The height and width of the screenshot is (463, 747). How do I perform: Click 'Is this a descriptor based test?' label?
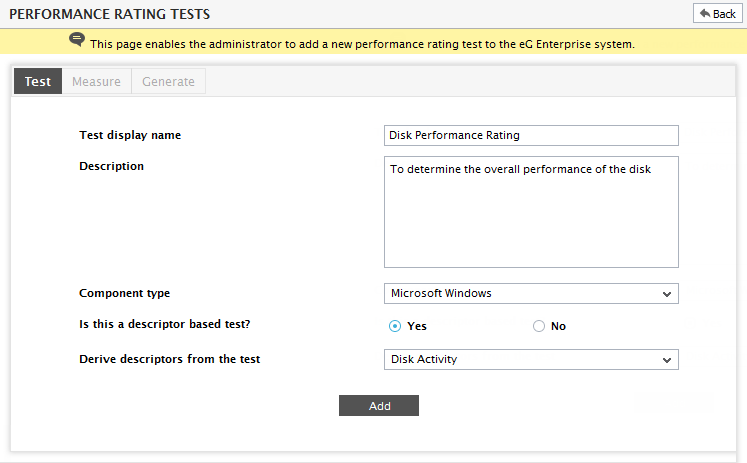click(164, 324)
